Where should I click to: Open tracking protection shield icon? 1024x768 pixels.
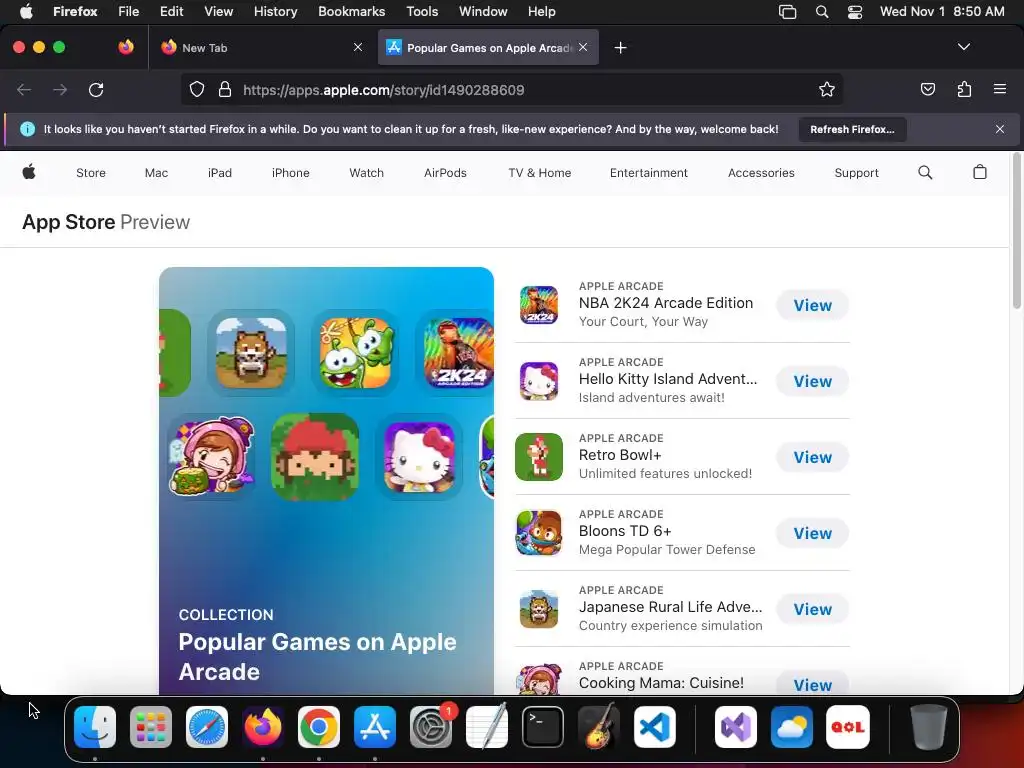197,89
